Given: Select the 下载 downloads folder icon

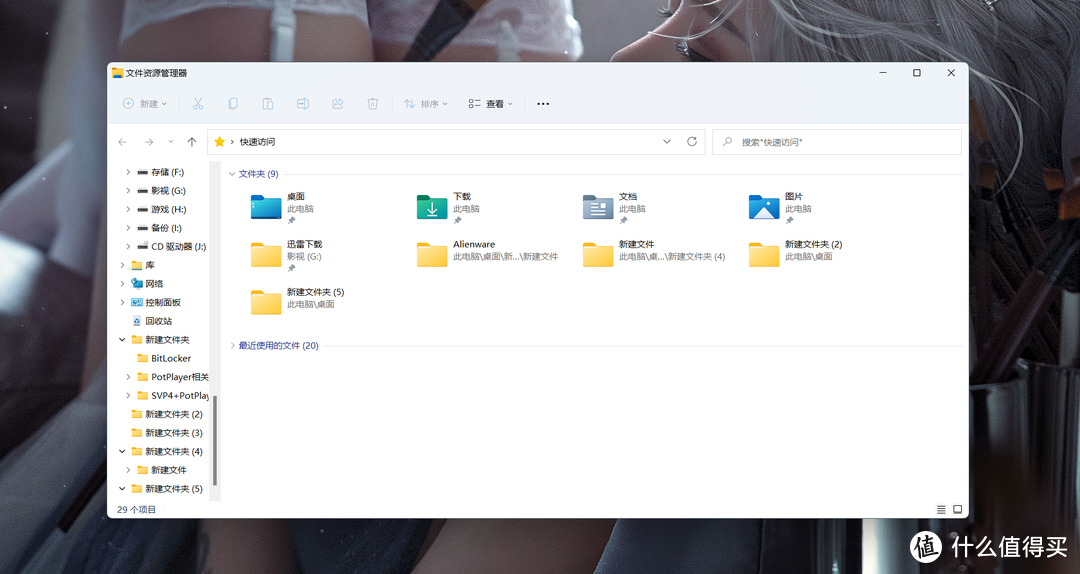Looking at the screenshot, I should click(432, 207).
